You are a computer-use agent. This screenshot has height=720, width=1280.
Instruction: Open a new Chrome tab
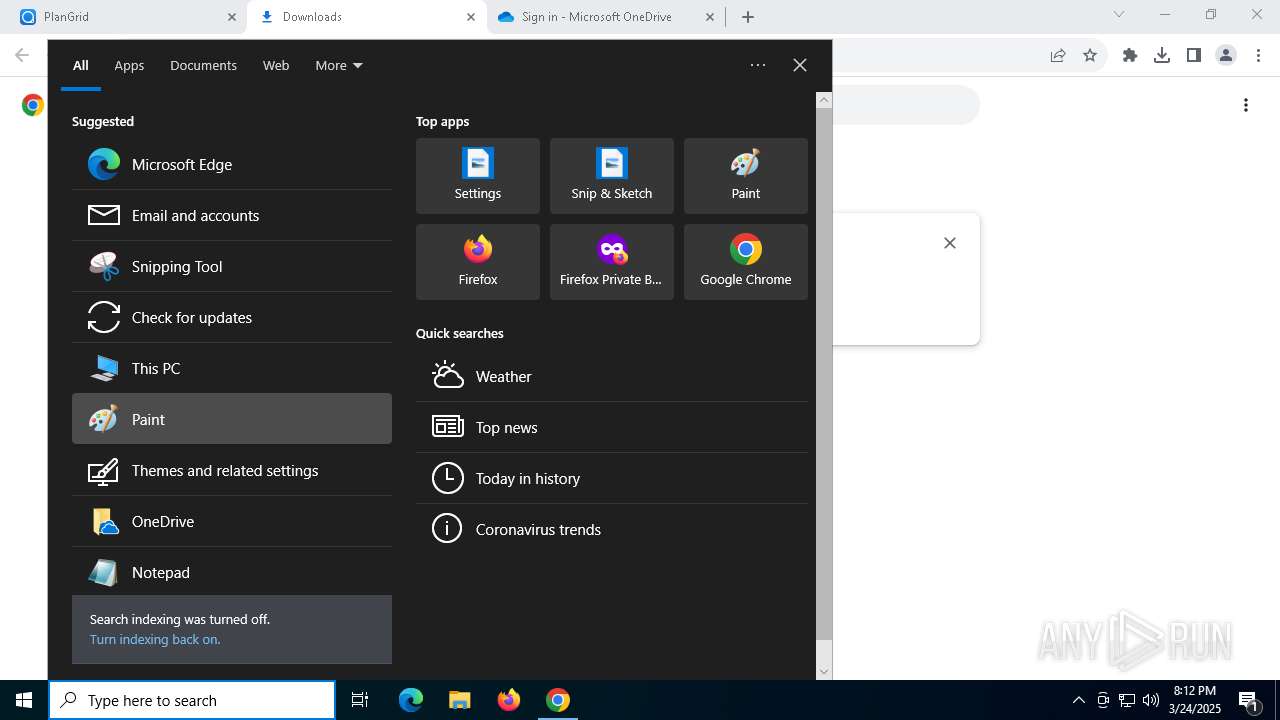[x=748, y=17]
